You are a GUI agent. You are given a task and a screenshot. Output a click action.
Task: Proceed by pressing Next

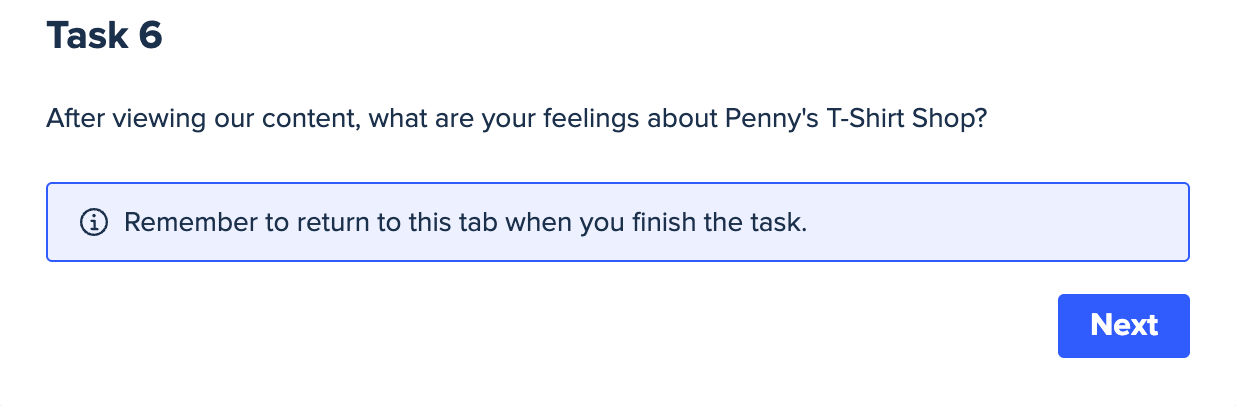click(x=1123, y=325)
